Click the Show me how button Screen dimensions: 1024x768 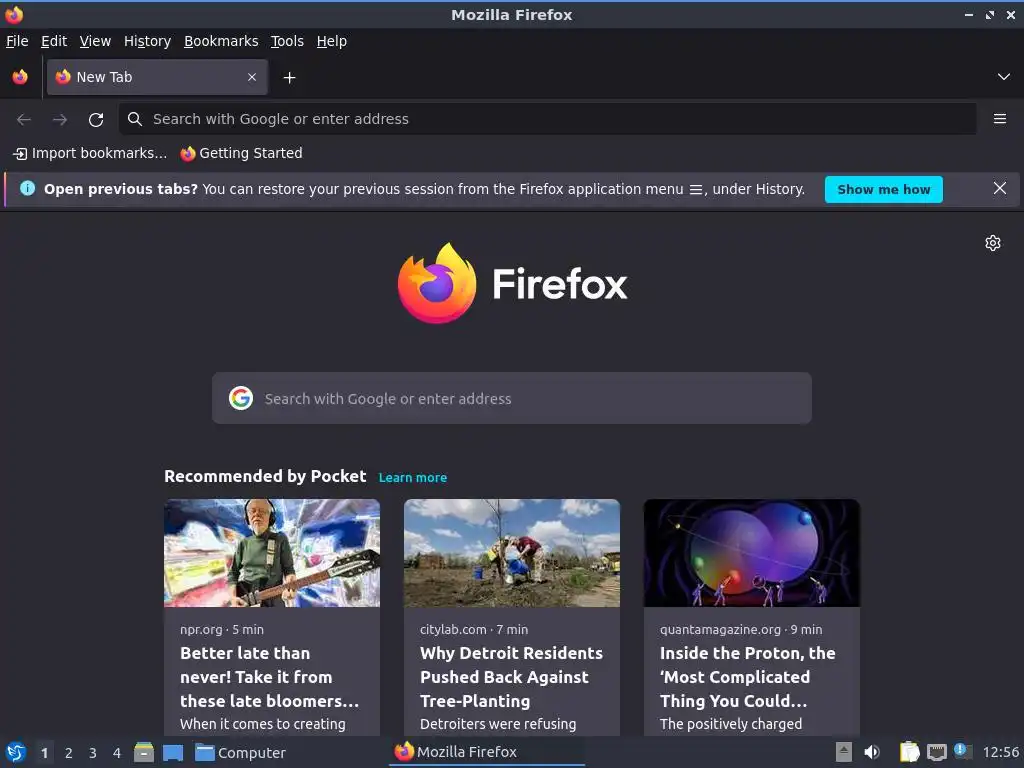884,189
